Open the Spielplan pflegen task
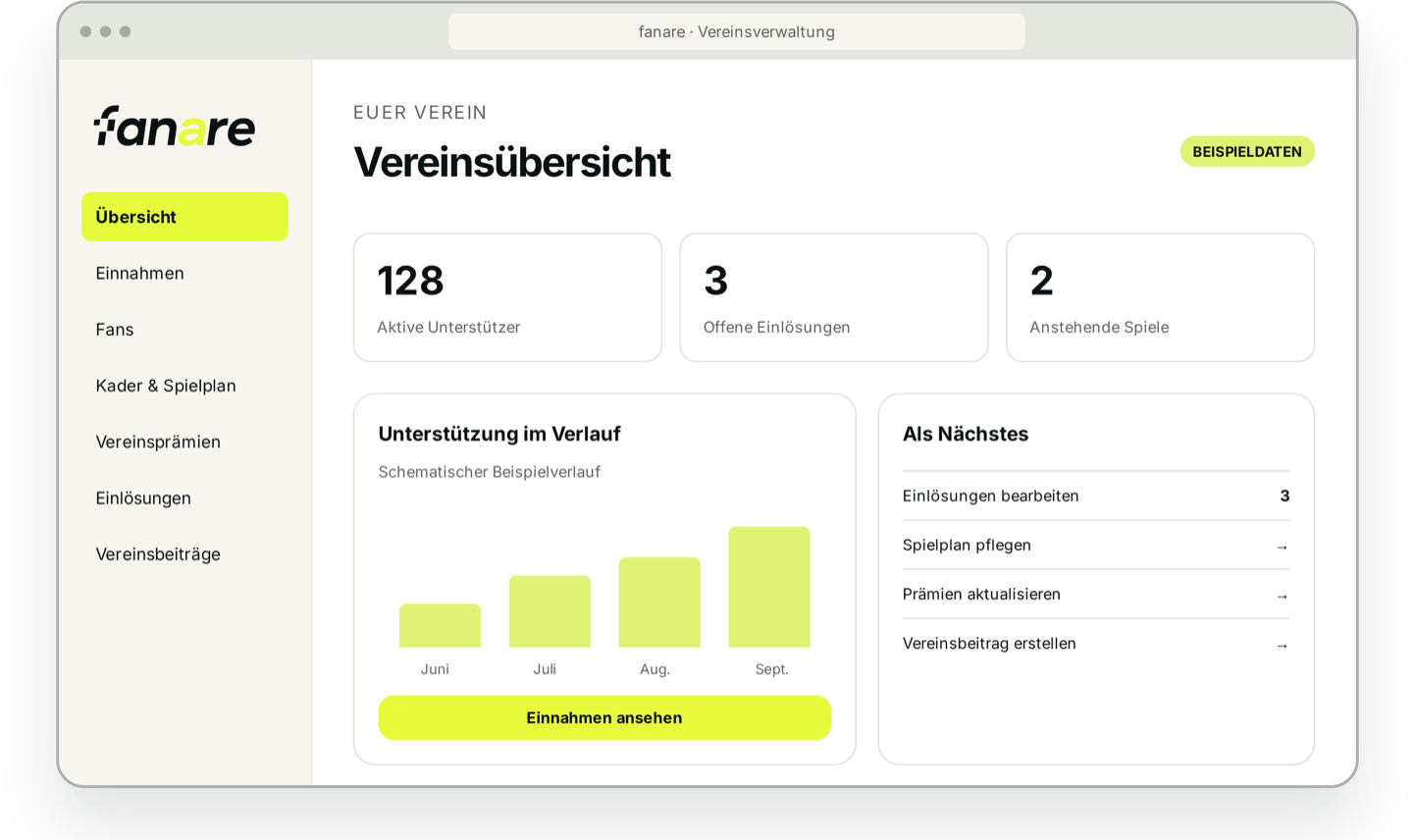The height and width of the screenshot is (840, 1415). click(x=1096, y=545)
